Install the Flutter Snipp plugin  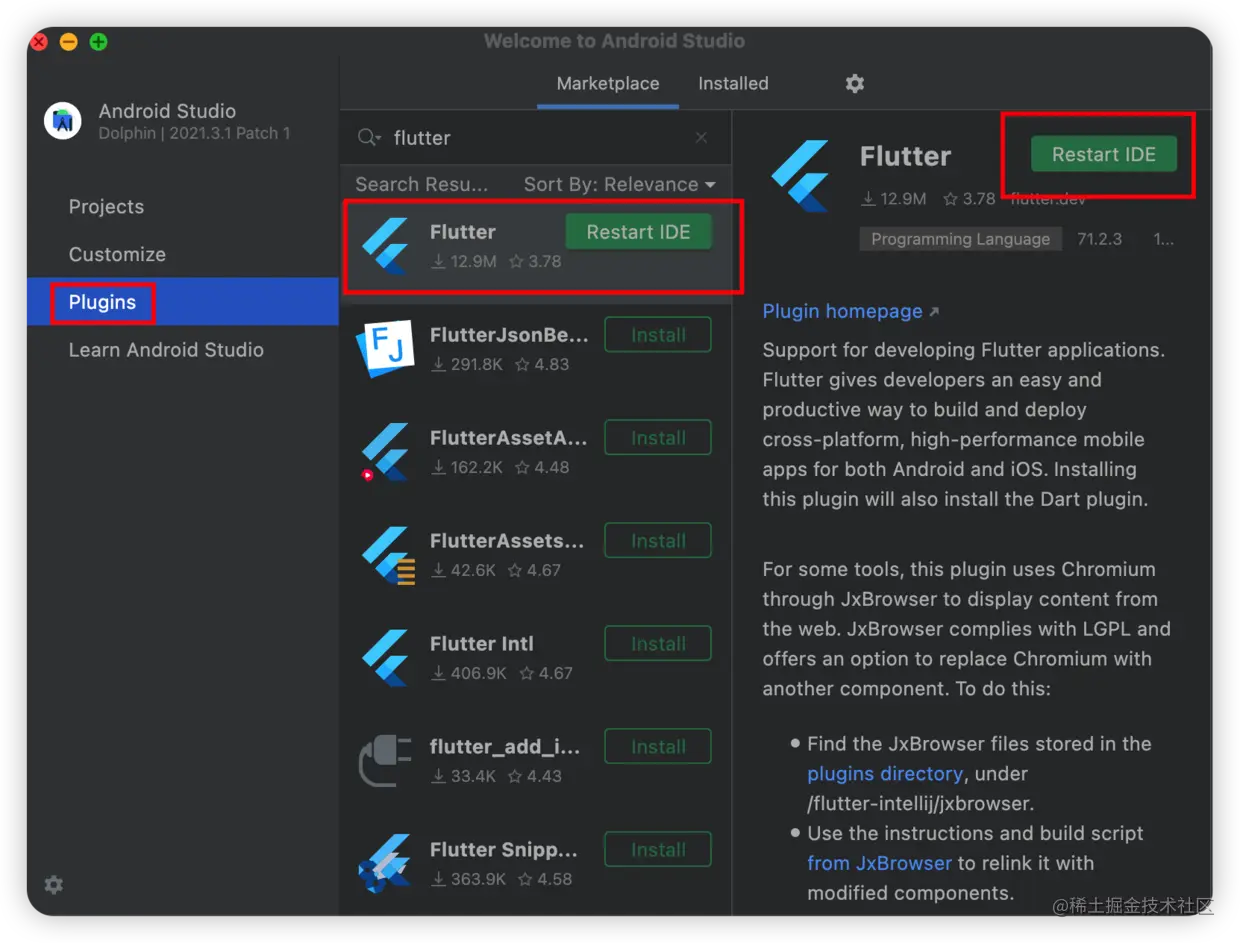click(x=658, y=850)
